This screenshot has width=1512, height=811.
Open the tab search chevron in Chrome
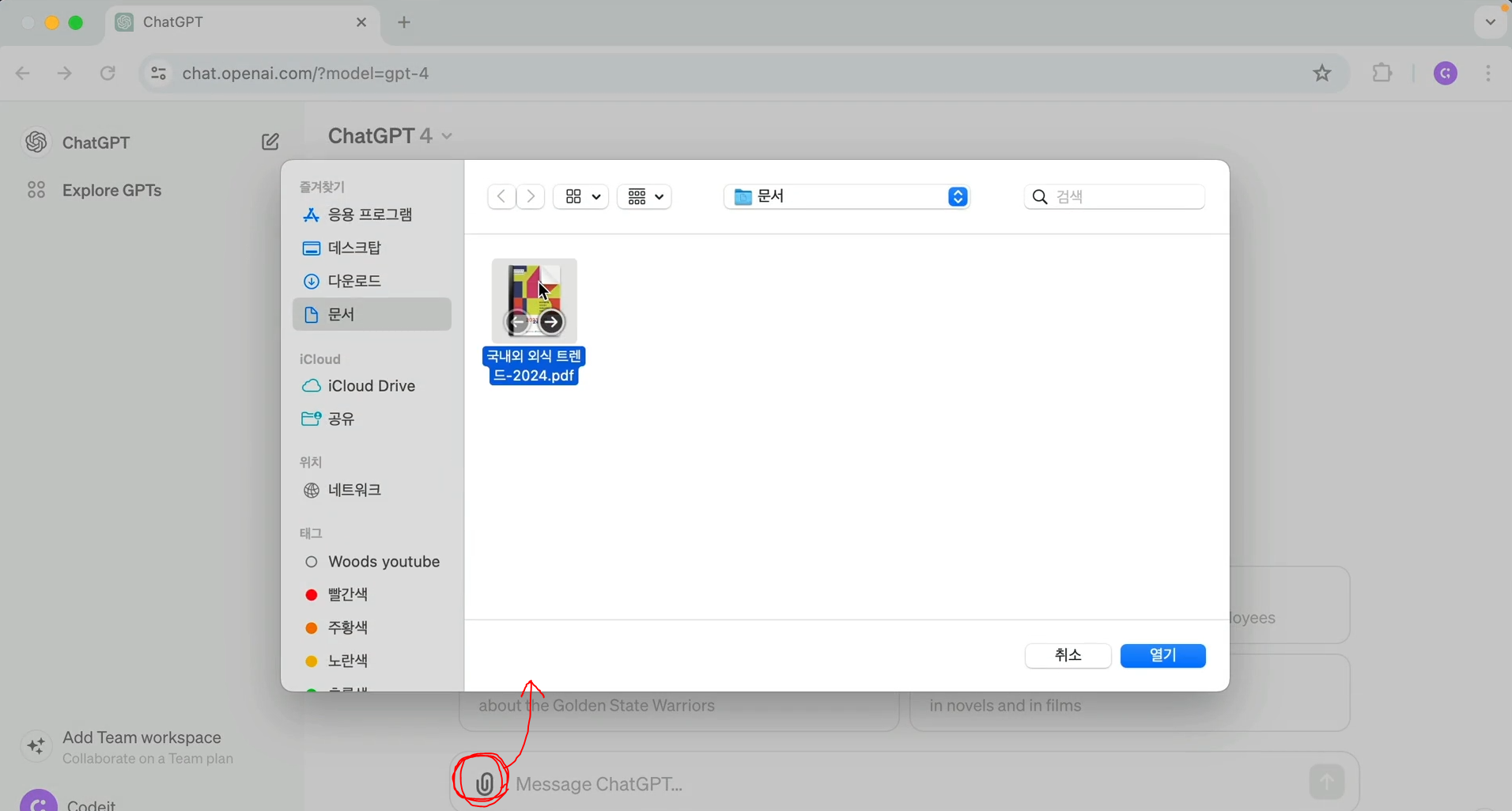[x=1491, y=22]
